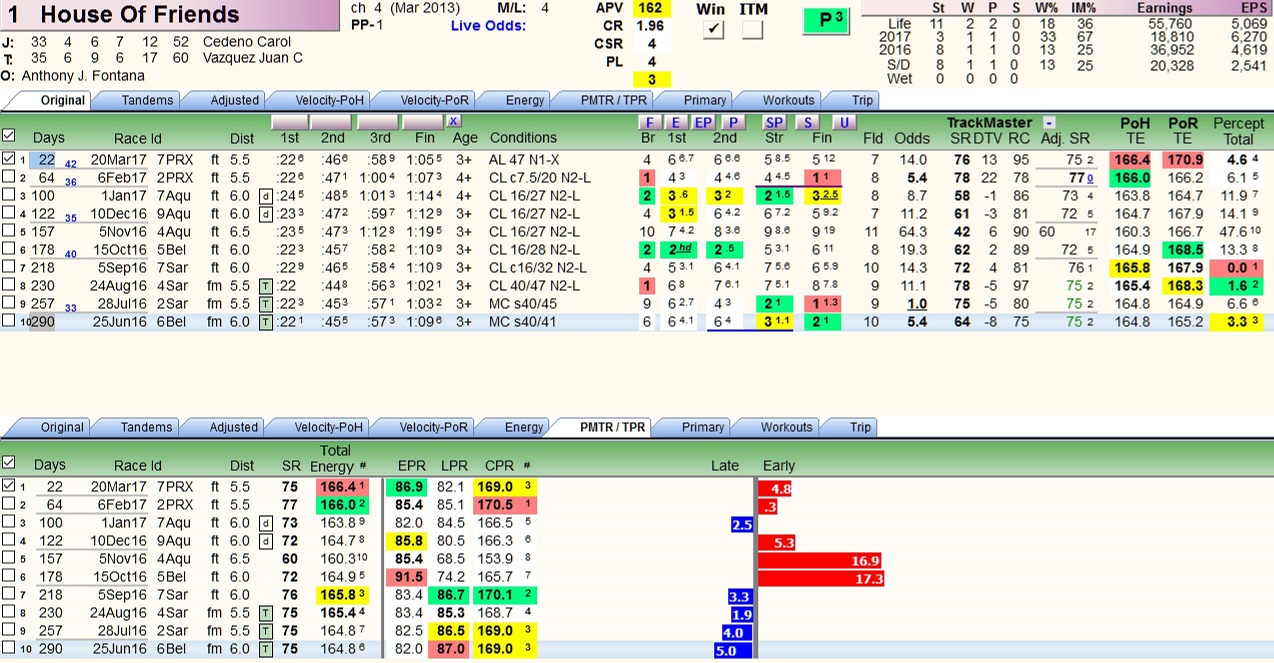The width and height of the screenshot is (1274, 663).
Task: Click the EP pace filter button
Action: coord(703,122)
